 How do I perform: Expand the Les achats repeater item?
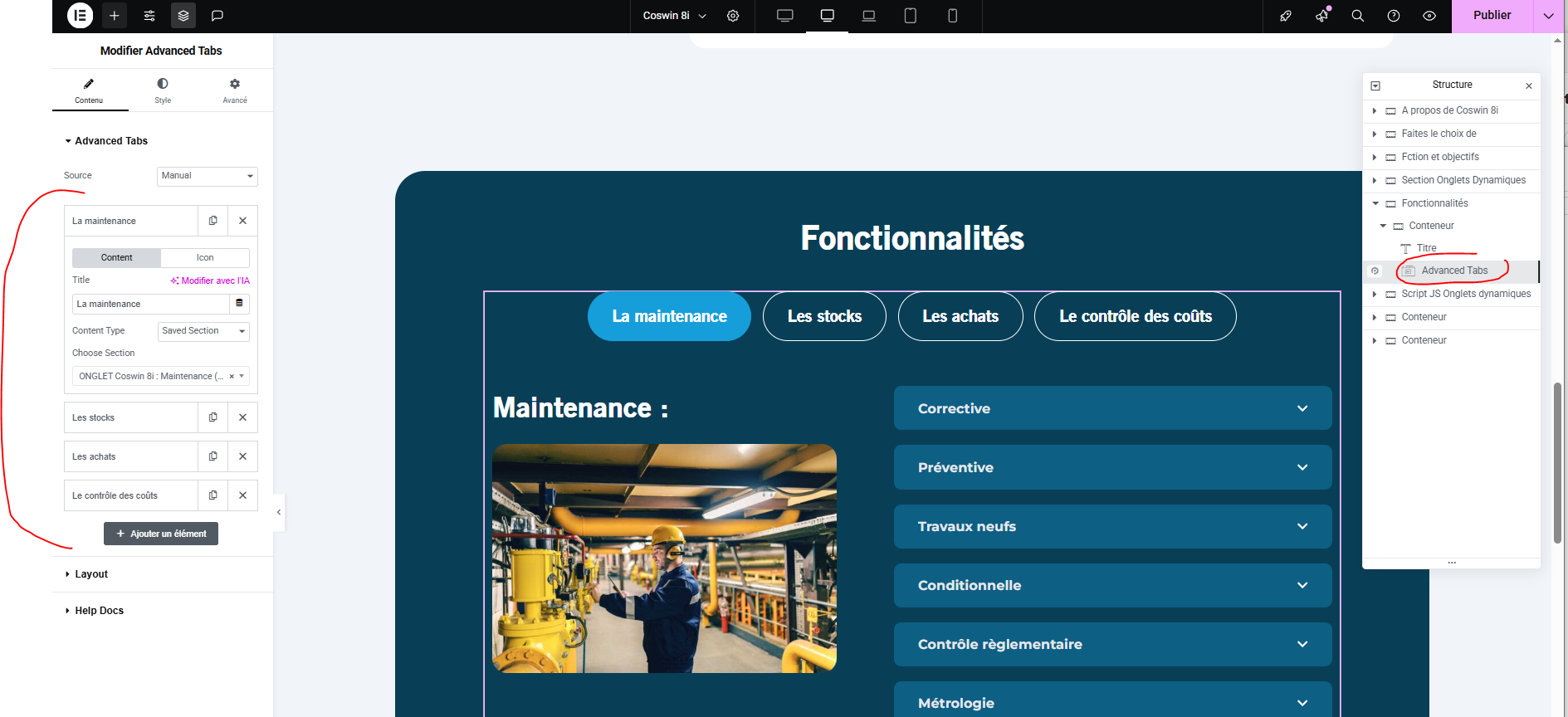pos(131,456)
